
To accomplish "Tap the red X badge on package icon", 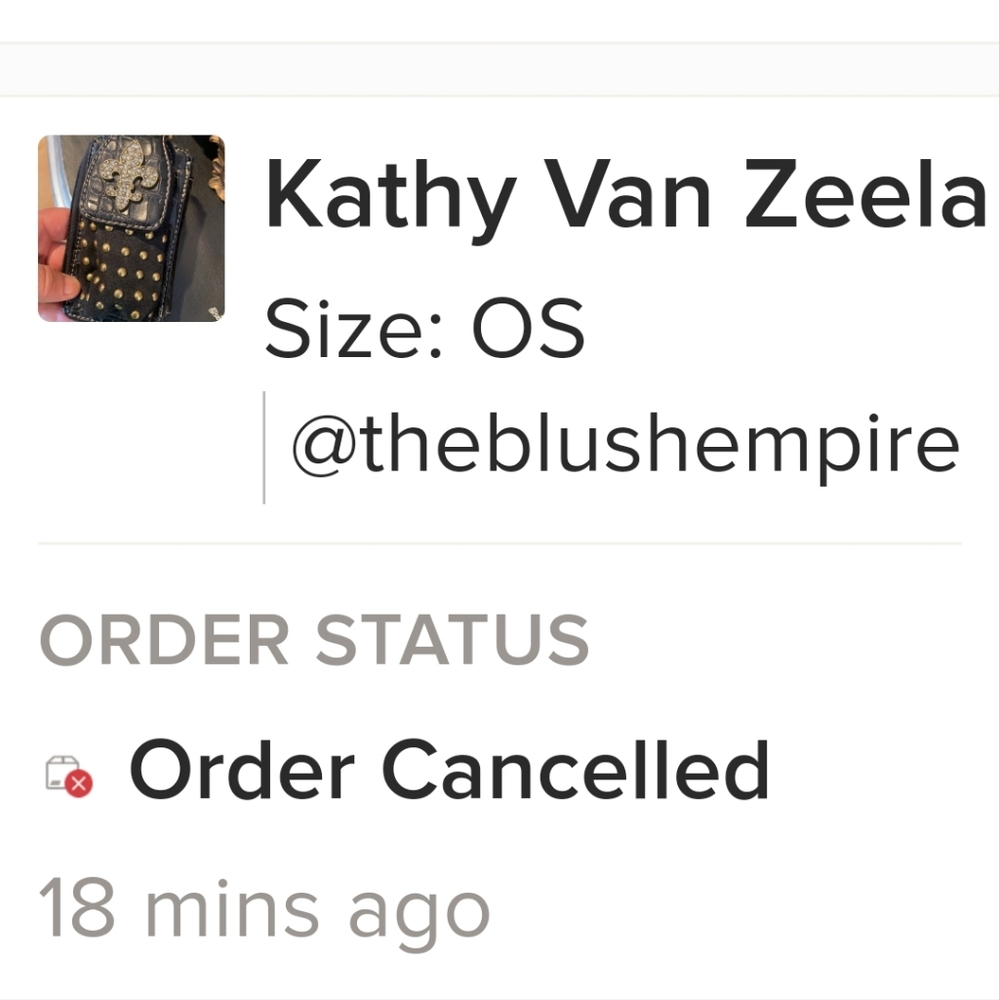I will coord(80,783).
